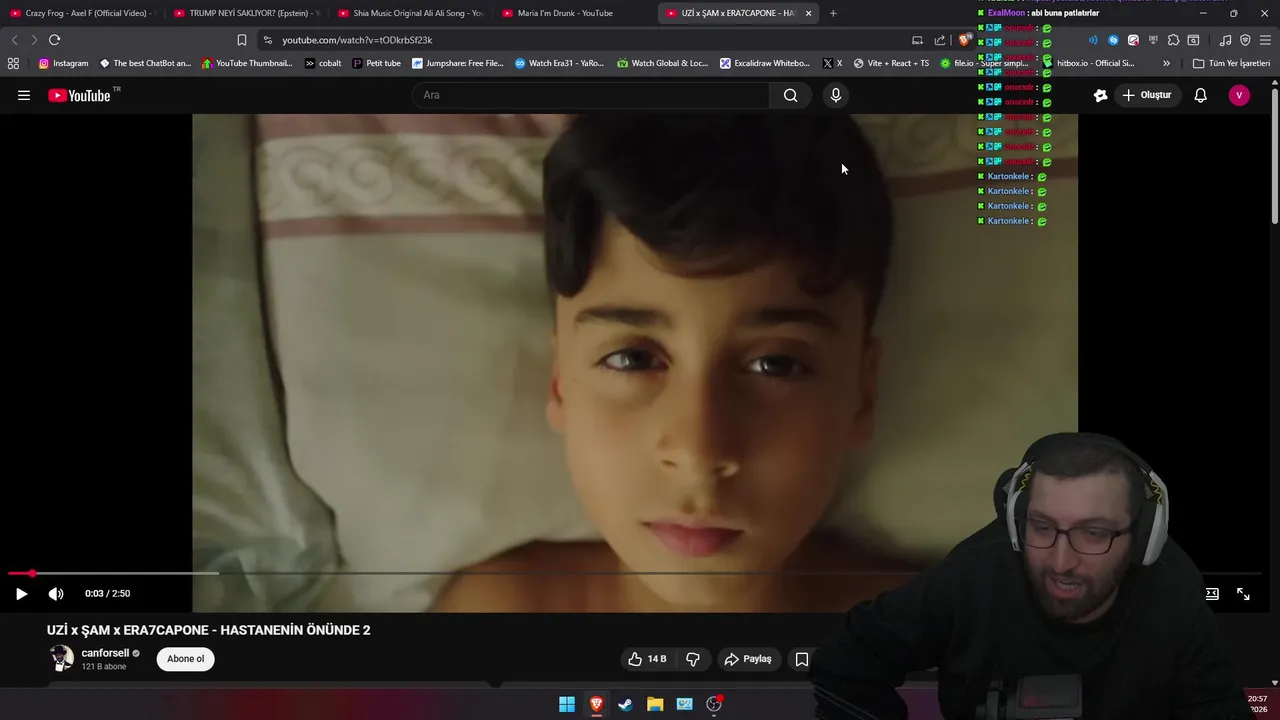Open the cobalt bookmark
Viewport: 1280px width, 720px height.
(x=323, y=63)
